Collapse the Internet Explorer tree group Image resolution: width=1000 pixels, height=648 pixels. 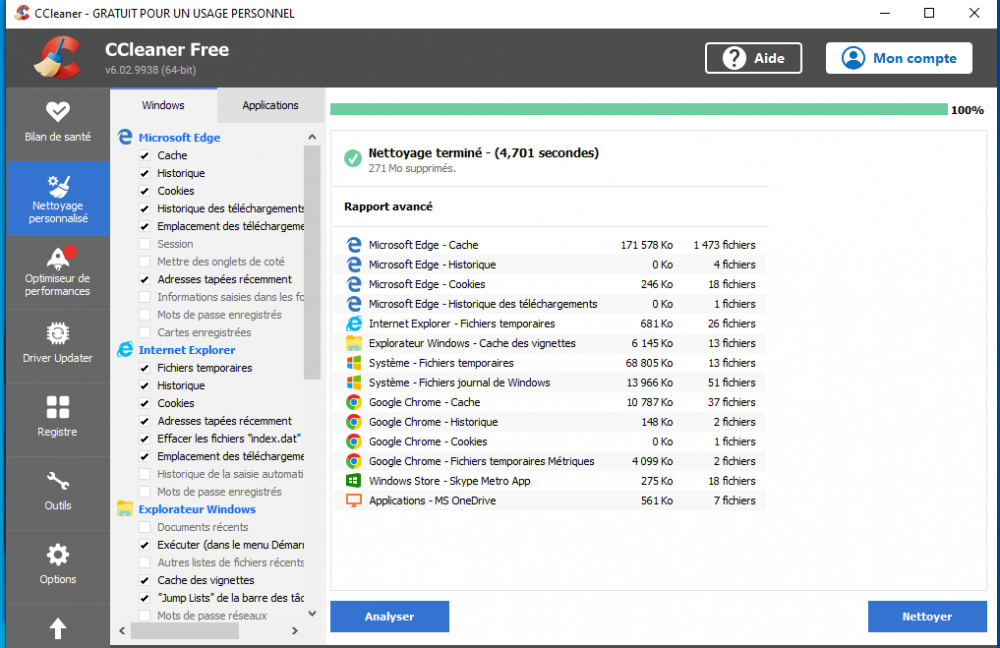click(186, 350)
